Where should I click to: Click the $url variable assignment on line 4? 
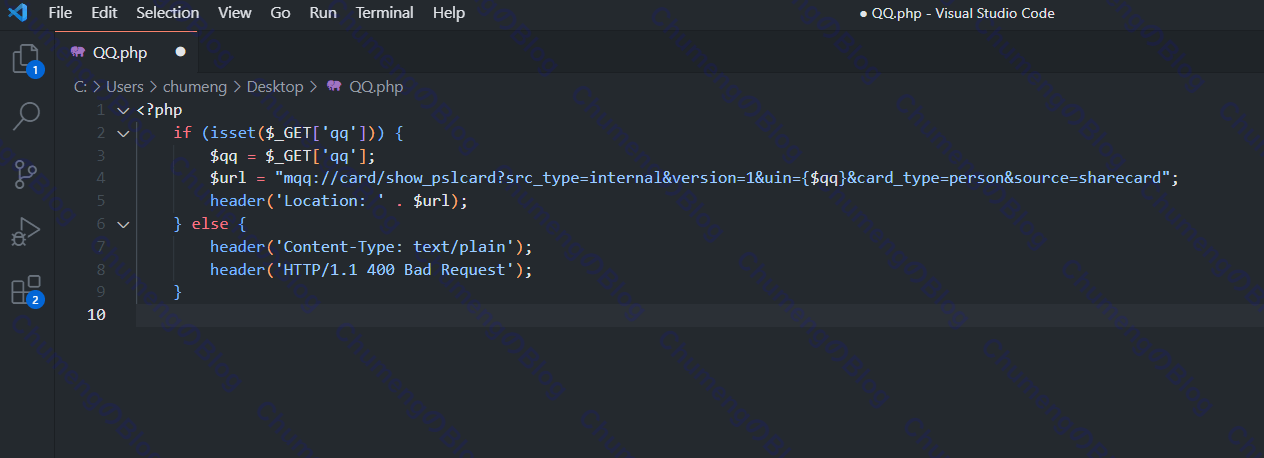[228, 178]
